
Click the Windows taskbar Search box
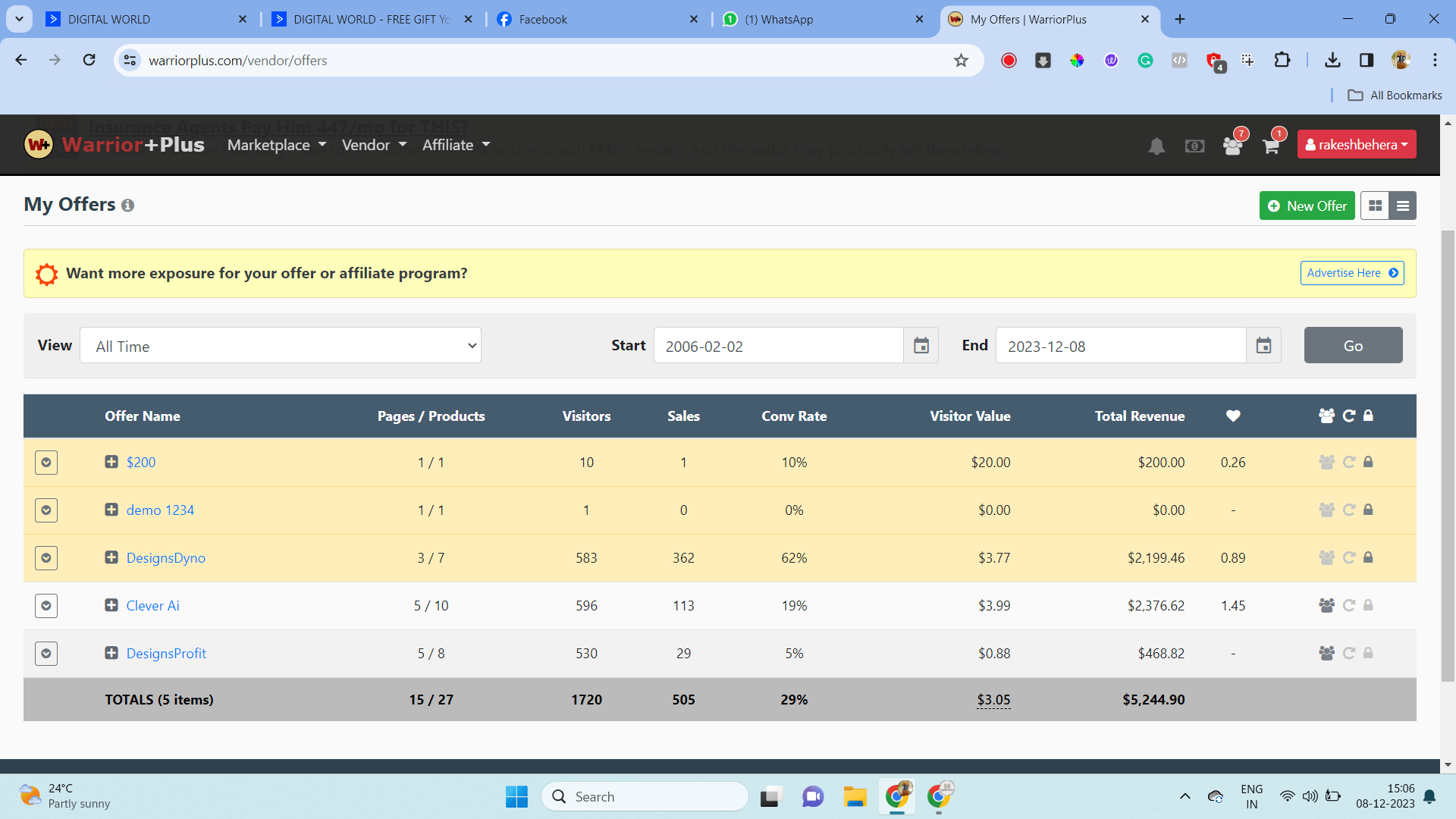coord(645,796)
